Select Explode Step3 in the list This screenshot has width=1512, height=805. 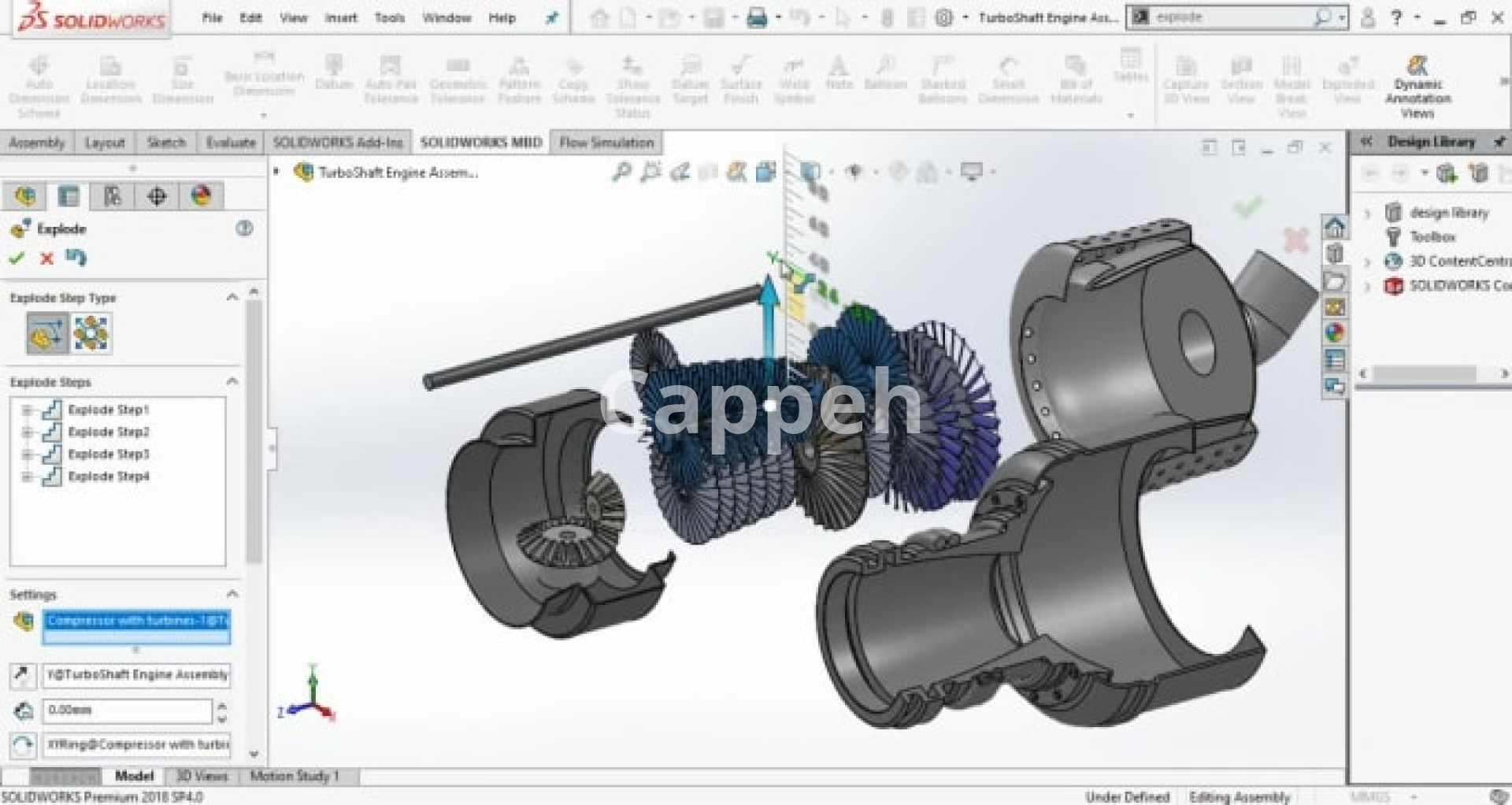coord(108,454)
